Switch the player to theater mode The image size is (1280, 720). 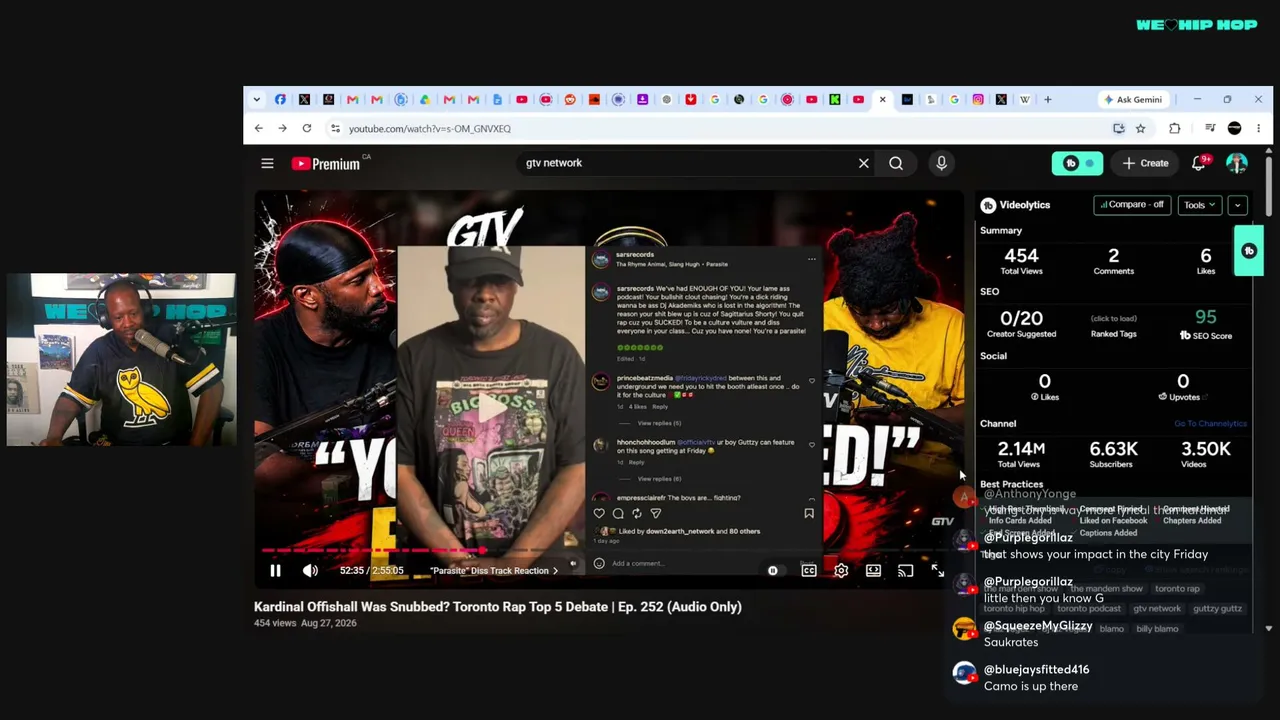873,571
